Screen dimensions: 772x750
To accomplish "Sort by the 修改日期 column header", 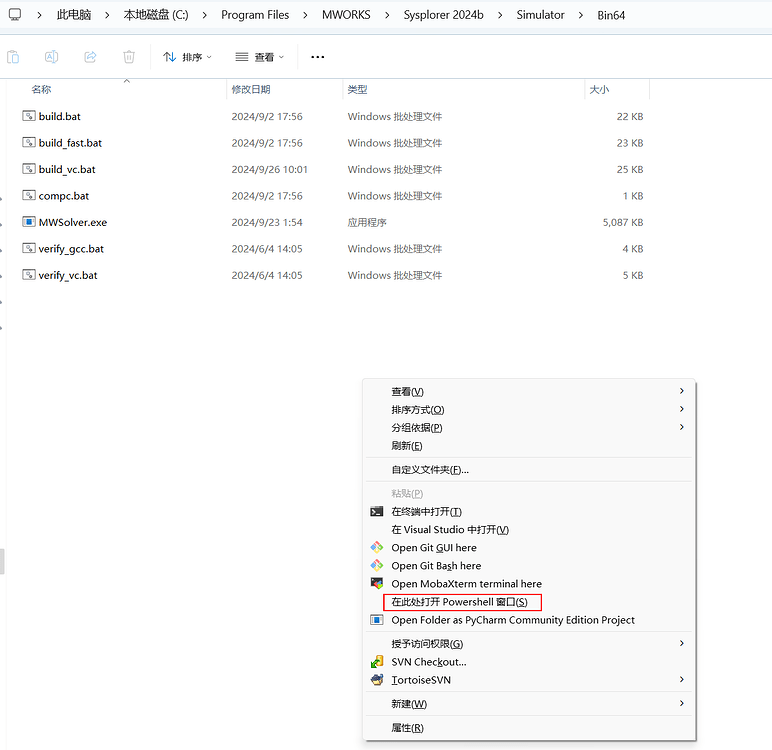I will click(x=251, y=90).
